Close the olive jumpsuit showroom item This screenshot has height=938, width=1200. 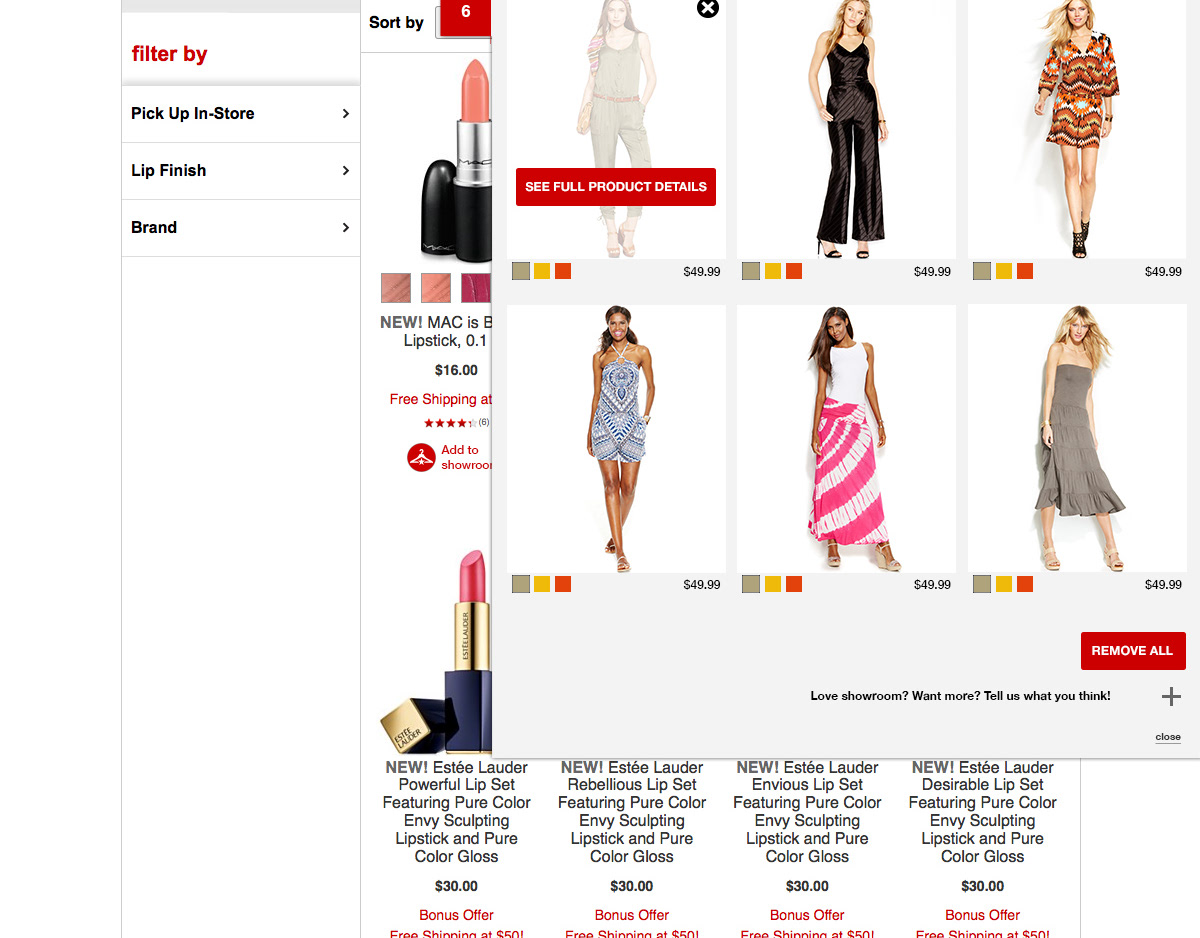click(707, 8)
